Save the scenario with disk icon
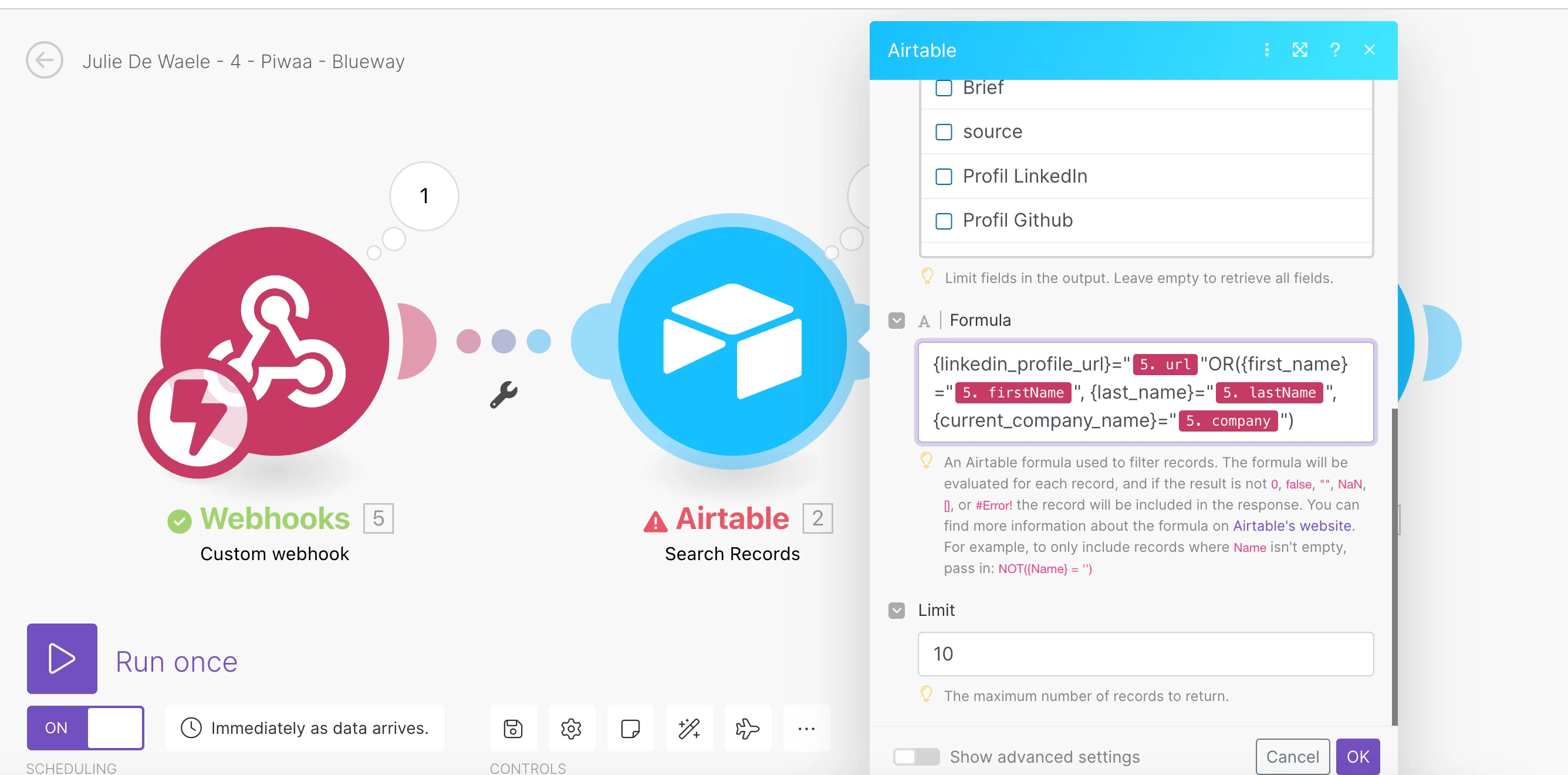The height and width of the screenshot is (775, 1568). [513, 728]
